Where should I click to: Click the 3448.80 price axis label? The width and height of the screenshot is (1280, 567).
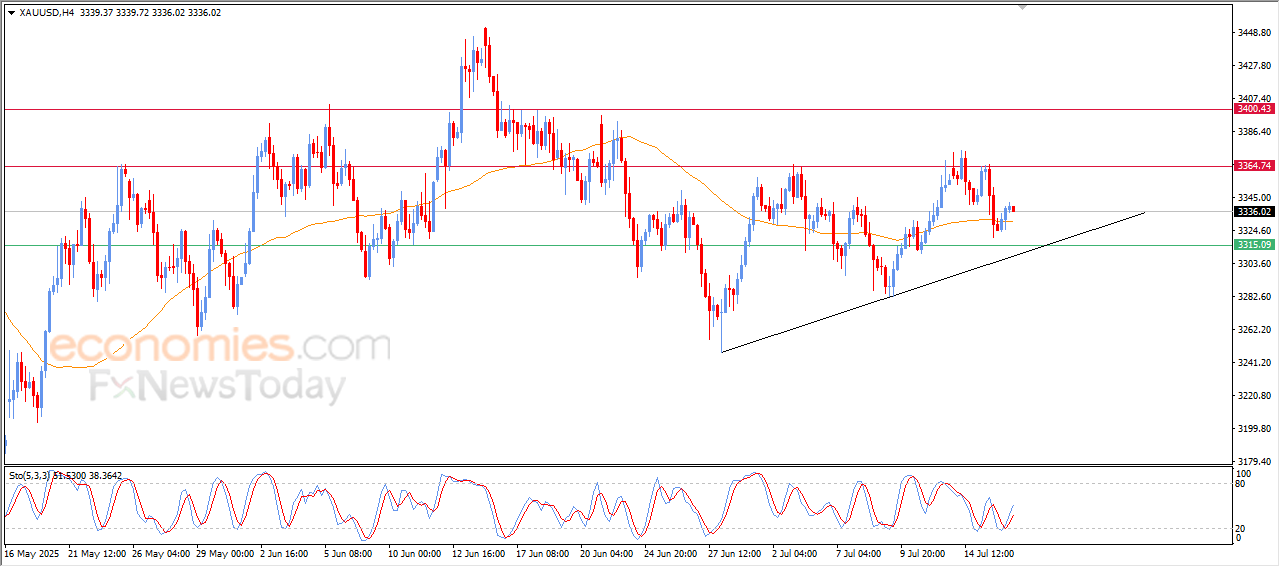click(x=1254, y=33)
